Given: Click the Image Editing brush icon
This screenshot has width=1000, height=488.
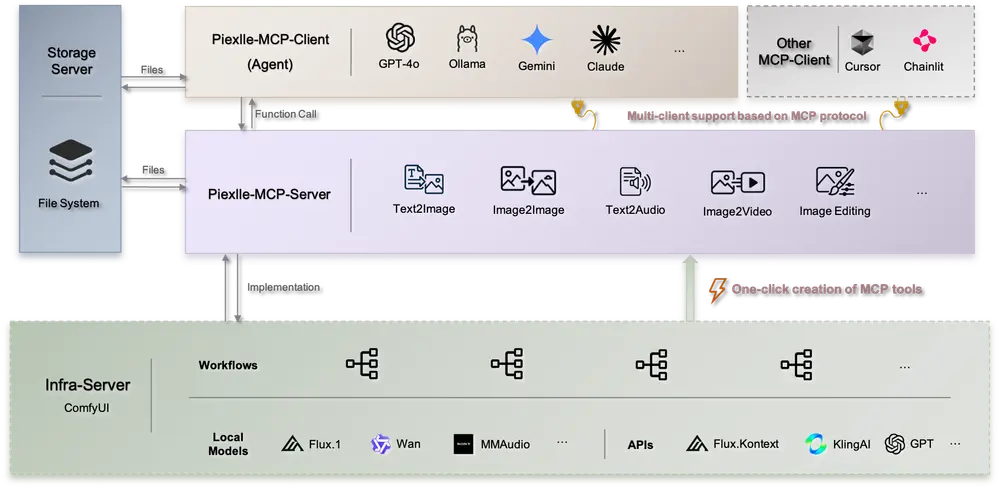Looking at the screenshot, I should [834, 181].
